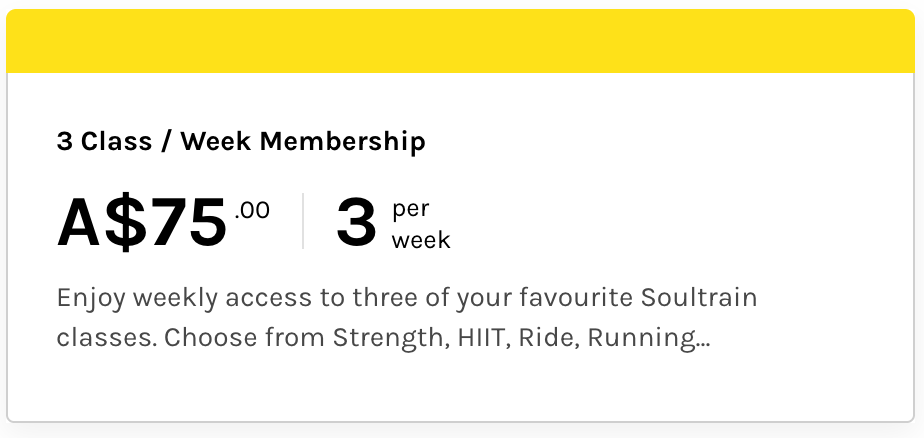Click the word 'classes.' starting second line
Screen dimensions: 924x438
(105, 338)
